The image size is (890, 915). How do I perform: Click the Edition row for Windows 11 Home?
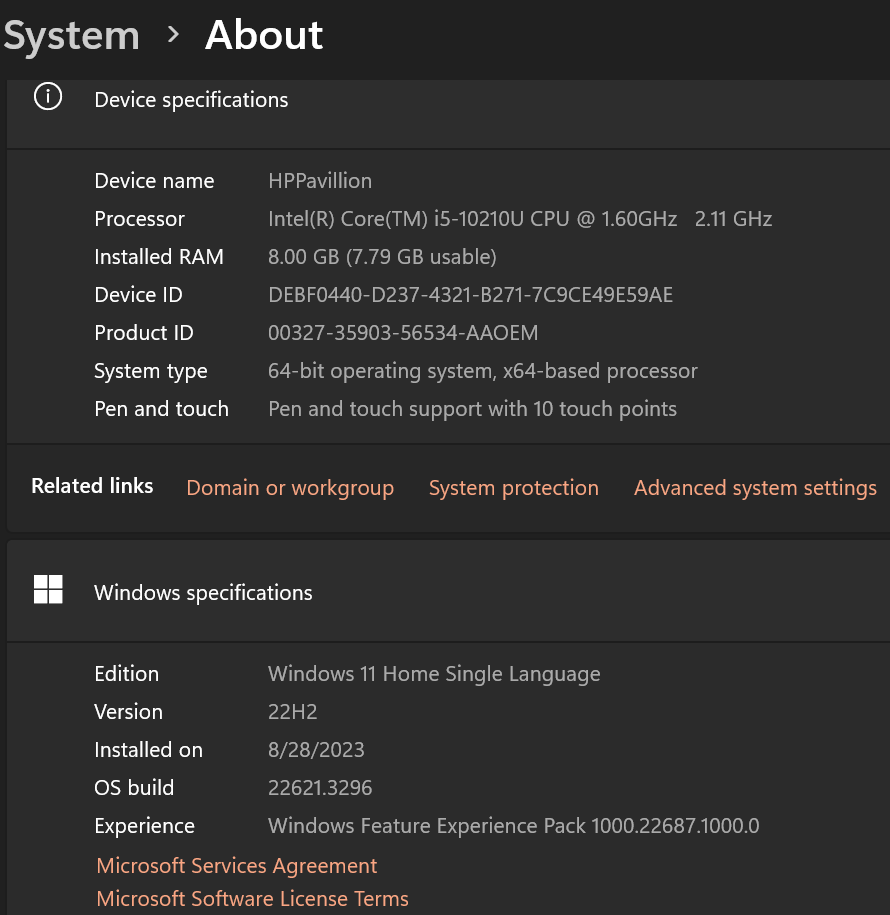coord(434,673)
